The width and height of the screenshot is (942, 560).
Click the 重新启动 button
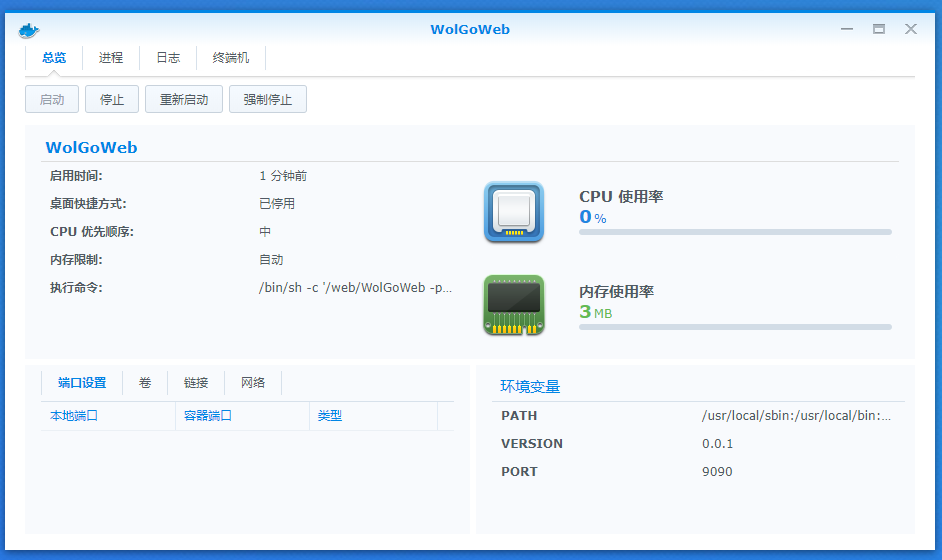(184, 100)
